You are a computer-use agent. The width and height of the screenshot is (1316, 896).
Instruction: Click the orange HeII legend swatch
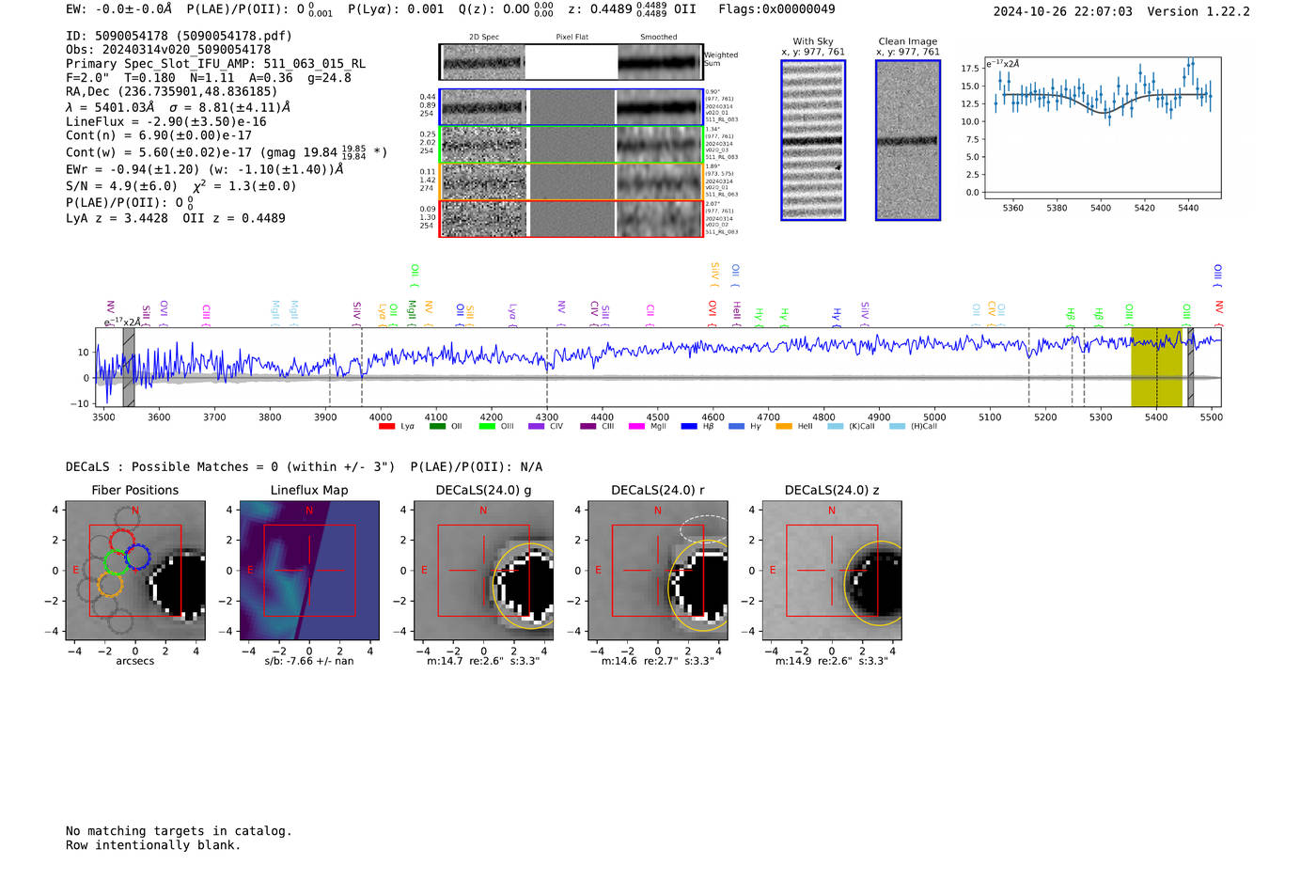[784, 427]
